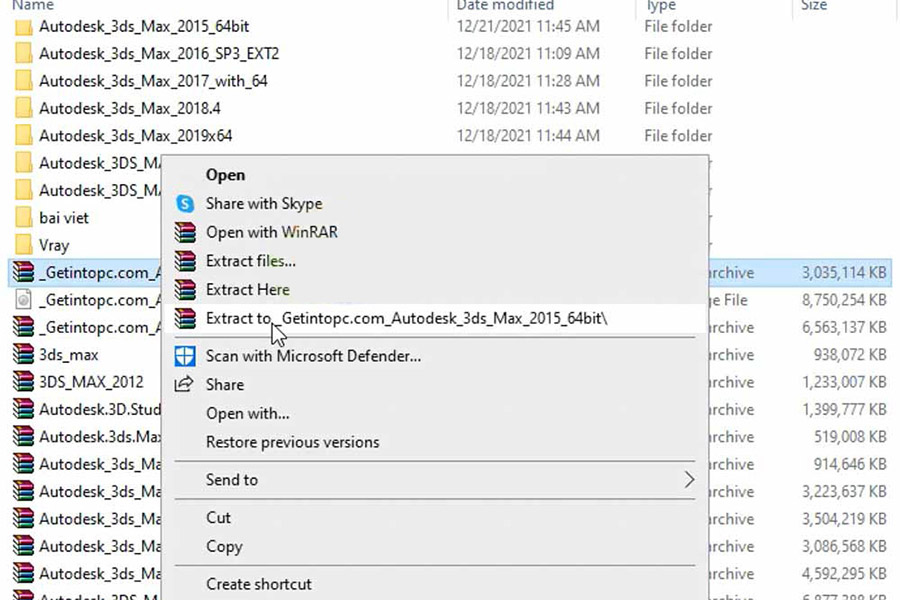The image size is (900, 600).
Task: Sort by the Size column header
Action: point(814,5)
